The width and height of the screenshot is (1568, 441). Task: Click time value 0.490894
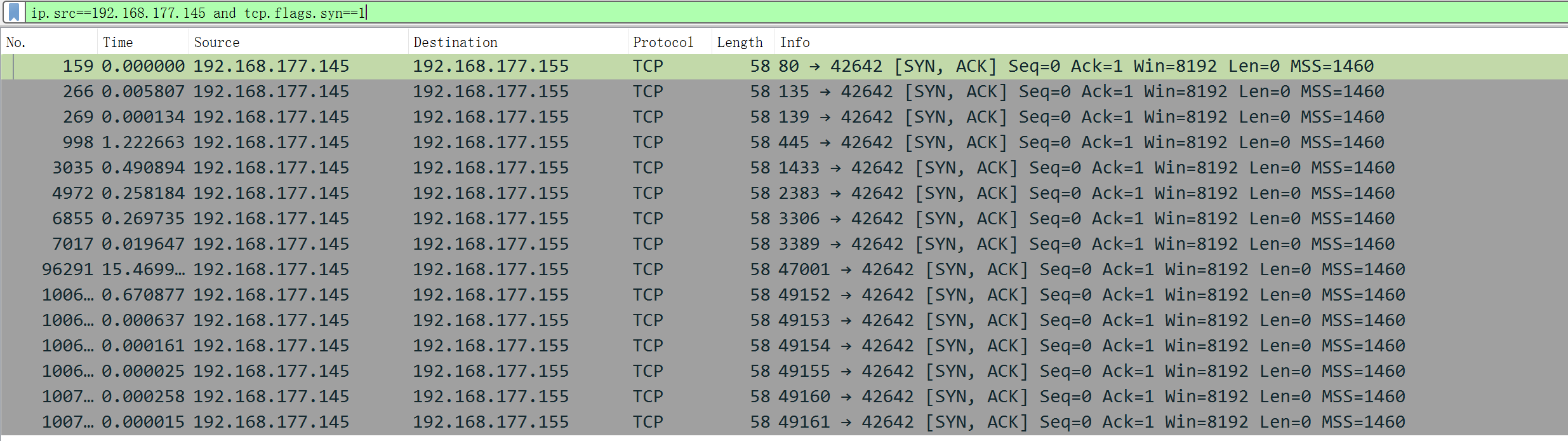pyautogui.click(x=143, y=168)
